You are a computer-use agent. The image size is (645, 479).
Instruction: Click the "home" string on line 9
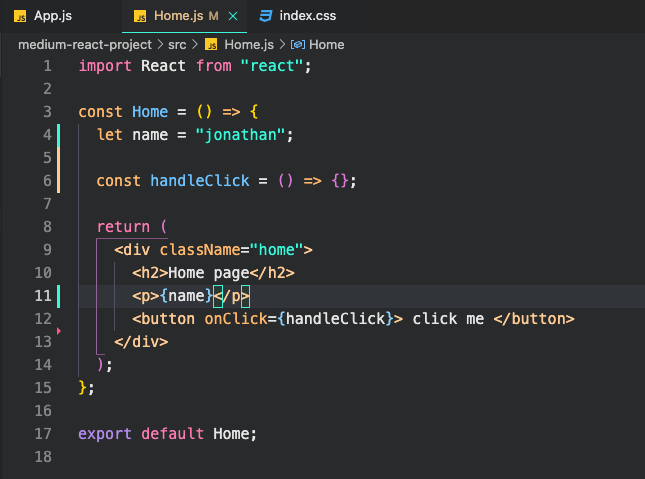(276, 250)
